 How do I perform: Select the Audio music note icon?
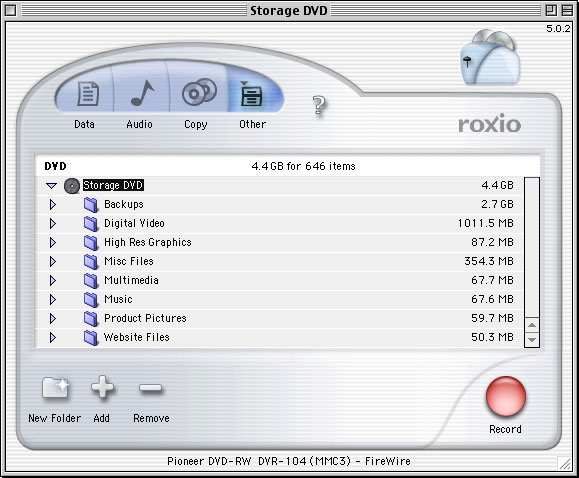click(x=142, y=93)
